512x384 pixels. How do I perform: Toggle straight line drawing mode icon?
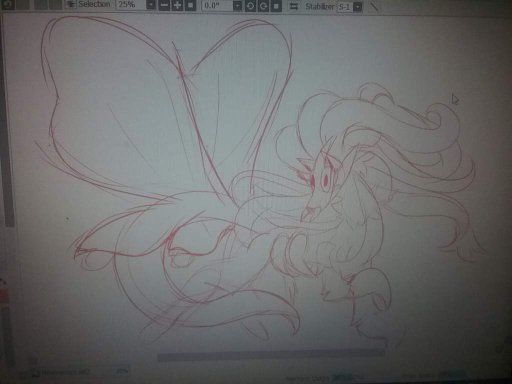point(374,7)
